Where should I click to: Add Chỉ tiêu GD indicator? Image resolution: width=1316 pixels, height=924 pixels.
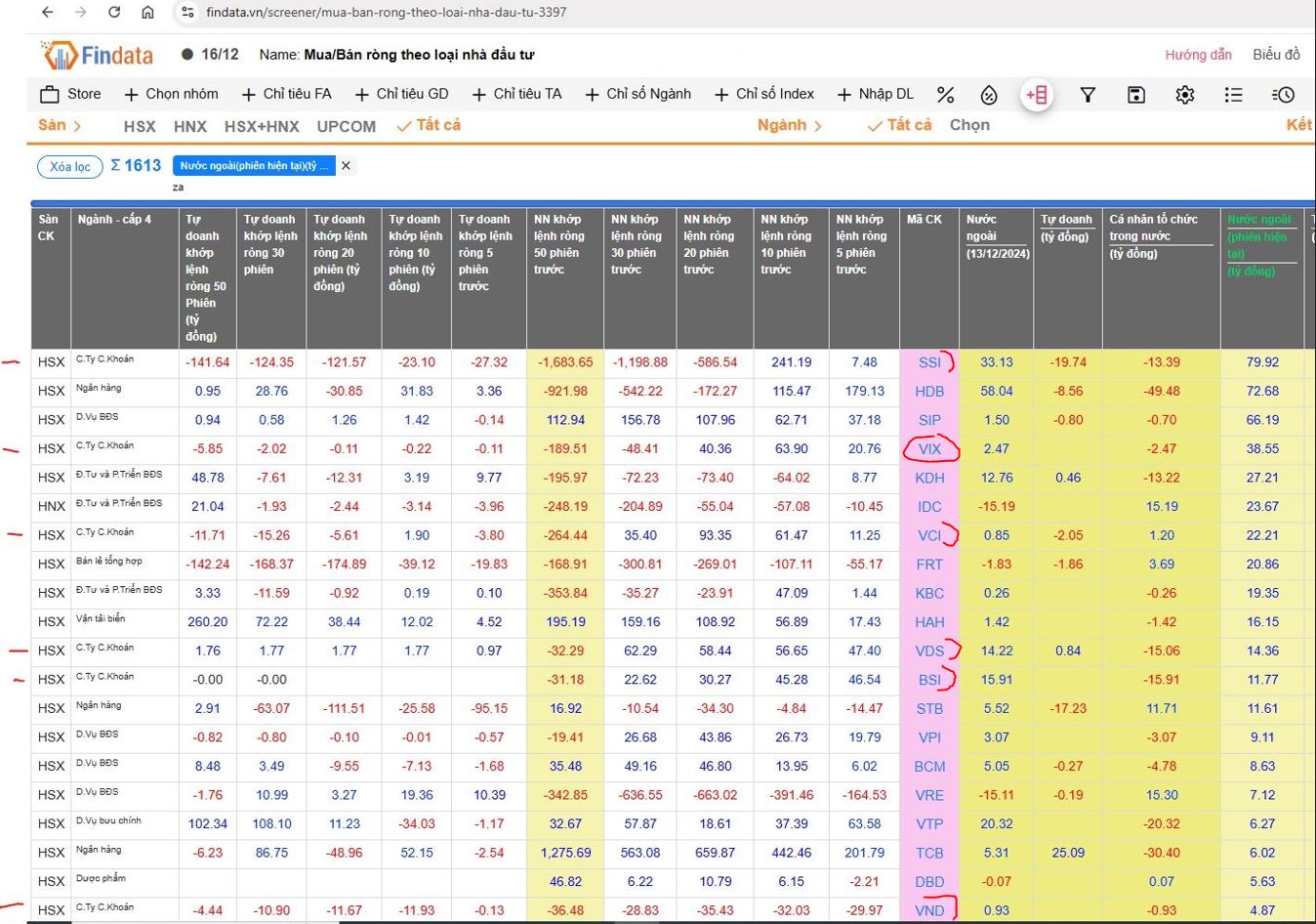[x=401, y=94]
